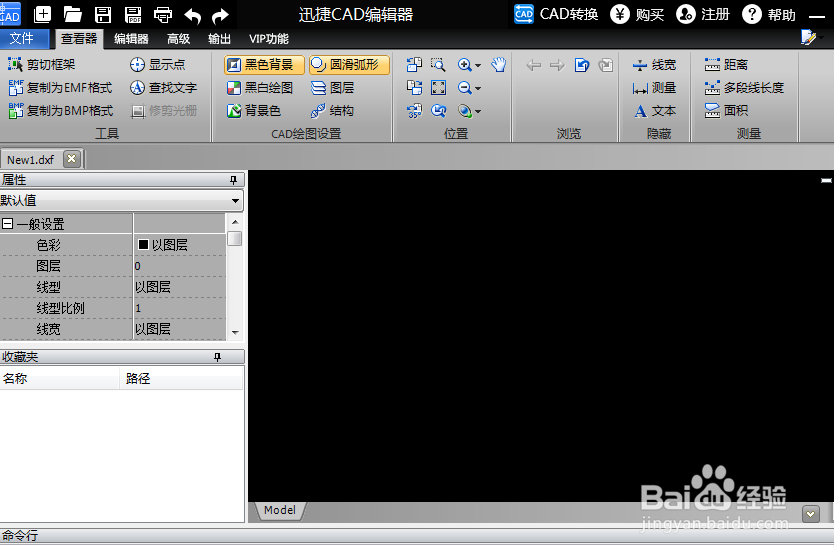
Task: Click the first overlapping-windows position icon
Action: coord(414,65)
